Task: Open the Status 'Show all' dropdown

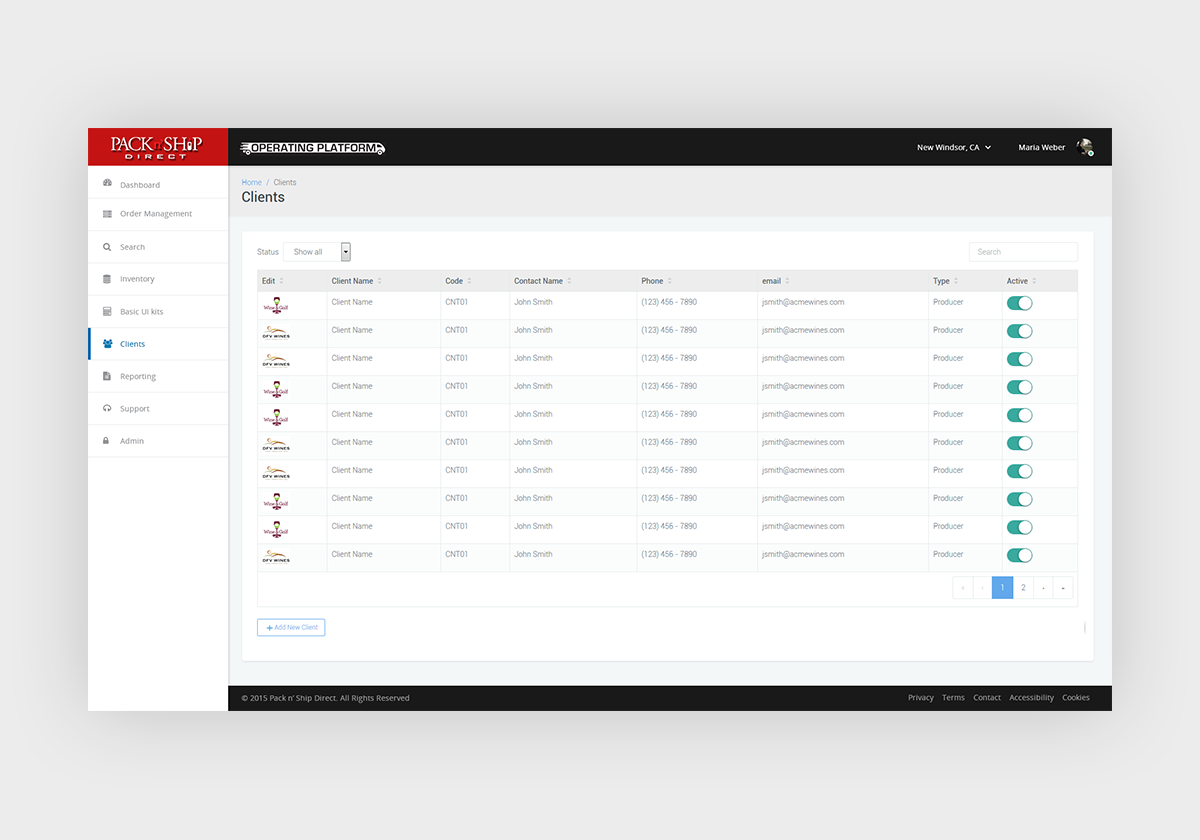Action: click(316, 252)
